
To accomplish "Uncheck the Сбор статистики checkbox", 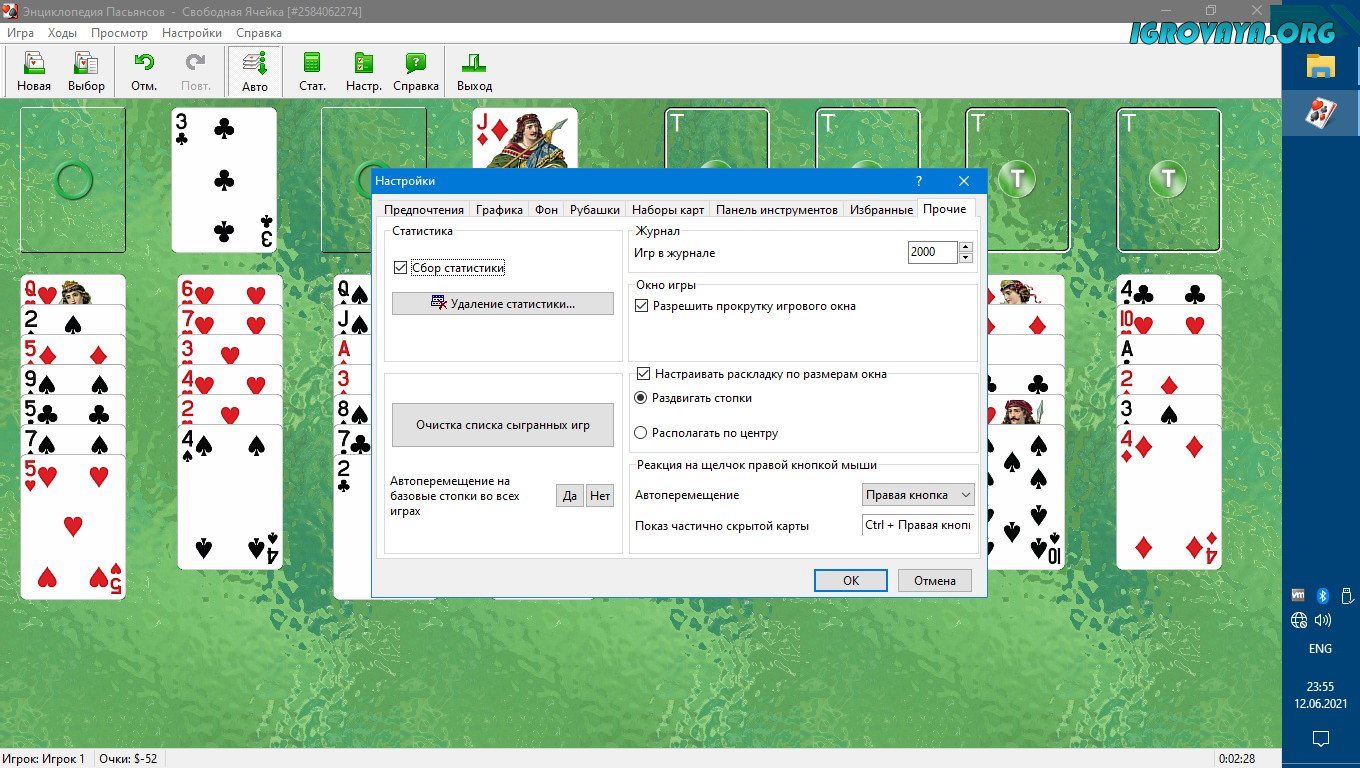I will click(x=401, y=268).
